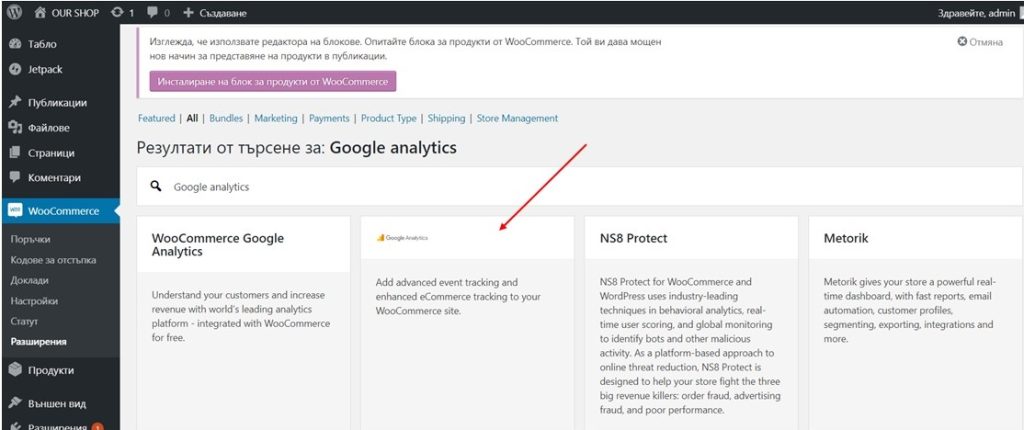Click the enhanced eCommerce tracking description text
Viewport: 1024px width, 430px height.
coord(458,297)
